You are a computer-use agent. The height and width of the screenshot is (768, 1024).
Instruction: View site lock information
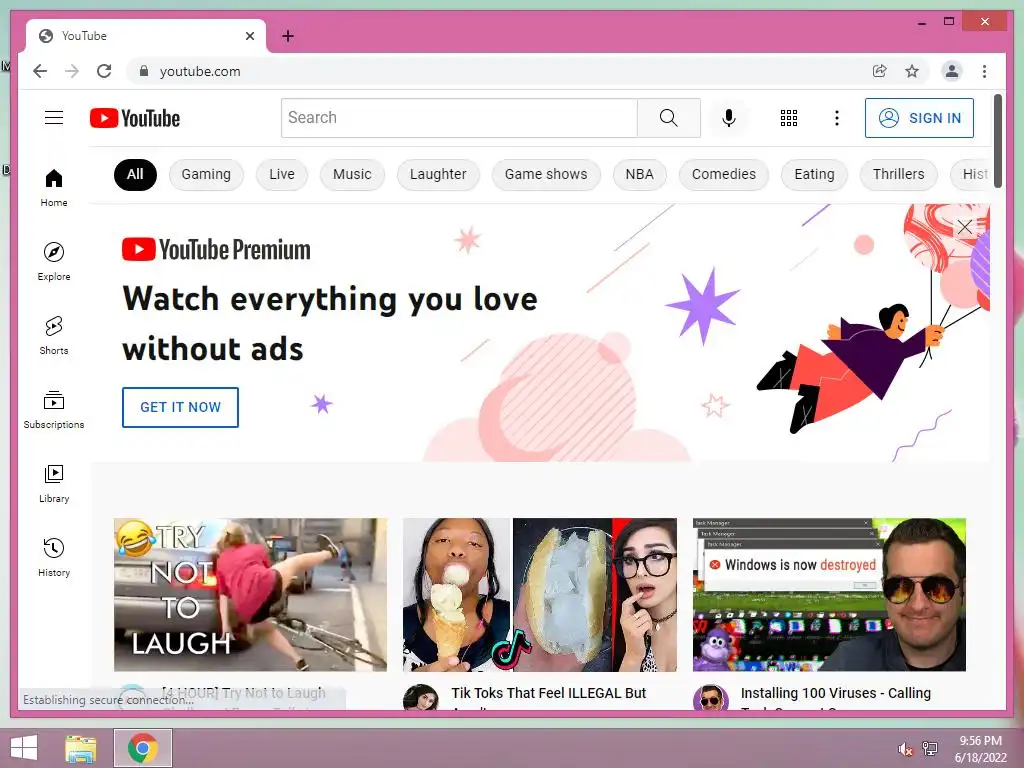click(144, 71)
